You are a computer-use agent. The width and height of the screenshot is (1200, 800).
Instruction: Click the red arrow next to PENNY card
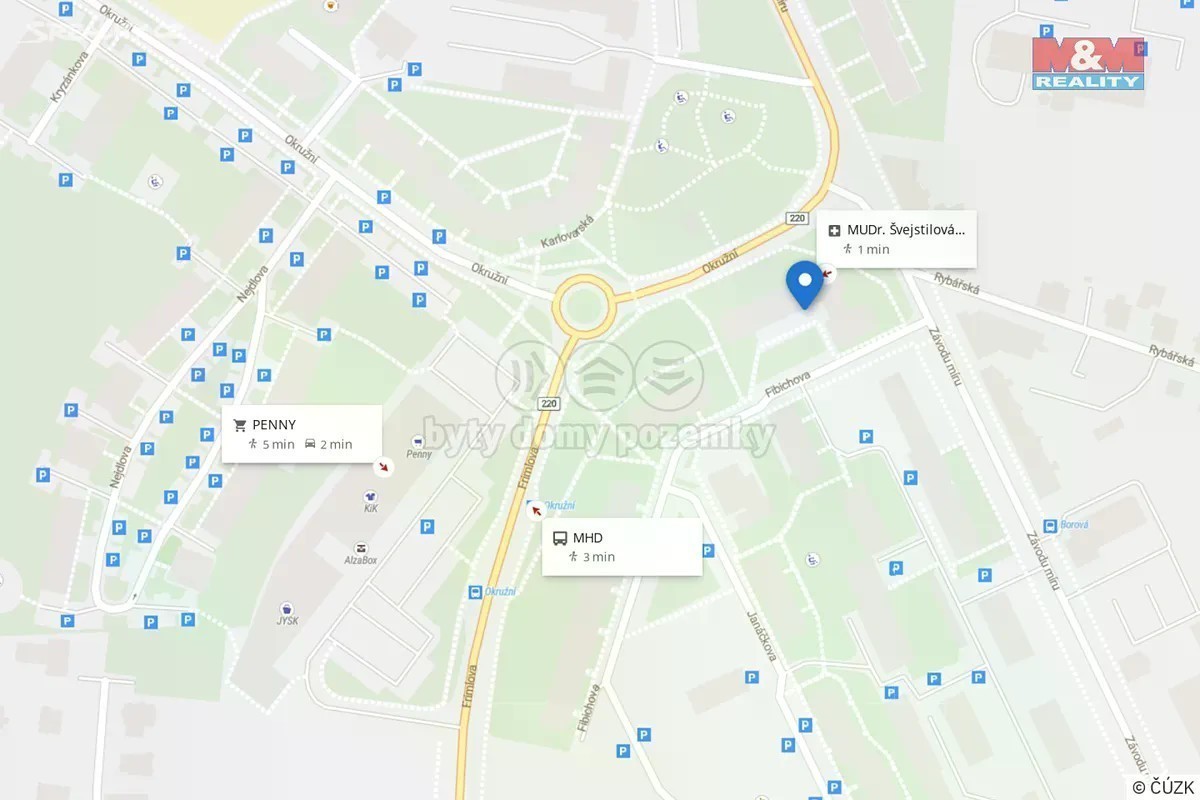click(383, 466)
